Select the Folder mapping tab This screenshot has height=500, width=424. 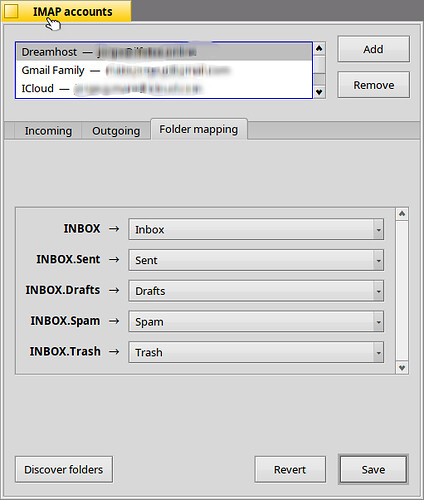point(199,129)
